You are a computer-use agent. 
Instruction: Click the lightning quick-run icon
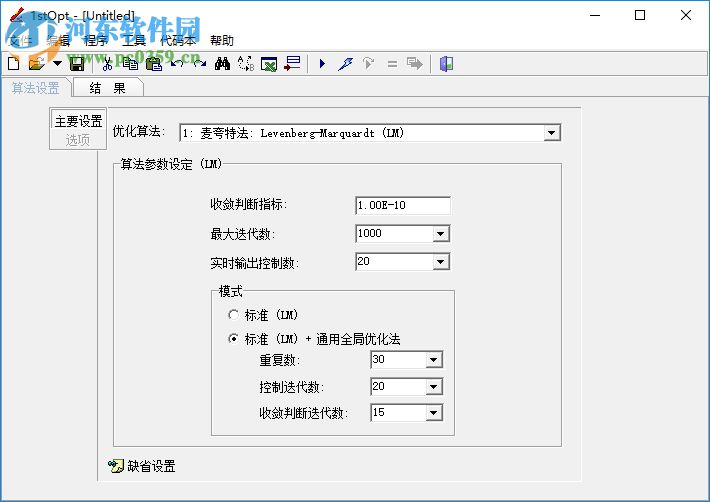click(345, 64)
